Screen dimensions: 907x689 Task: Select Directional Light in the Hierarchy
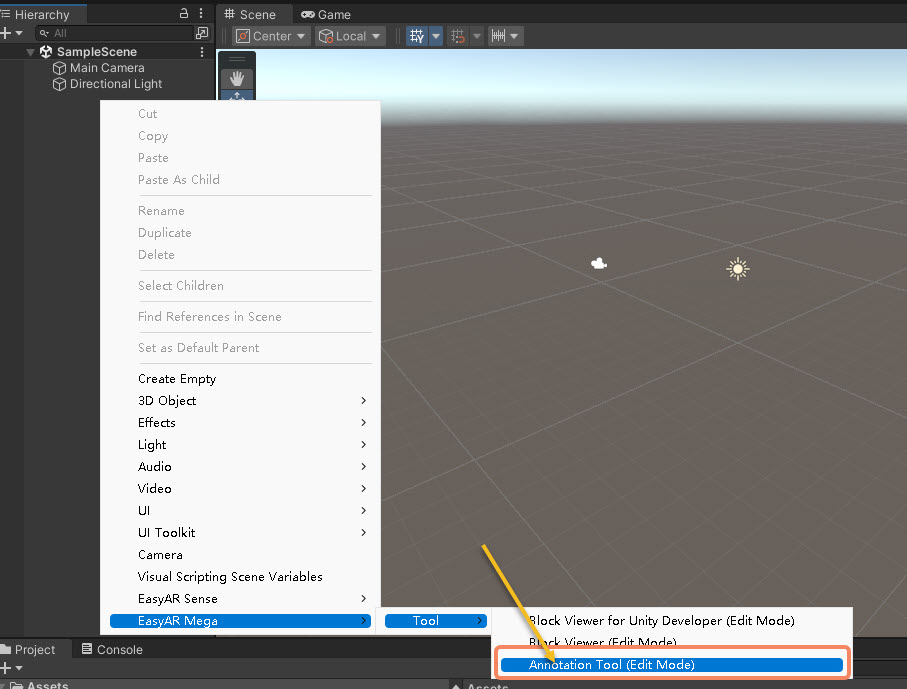coord(115,84)
